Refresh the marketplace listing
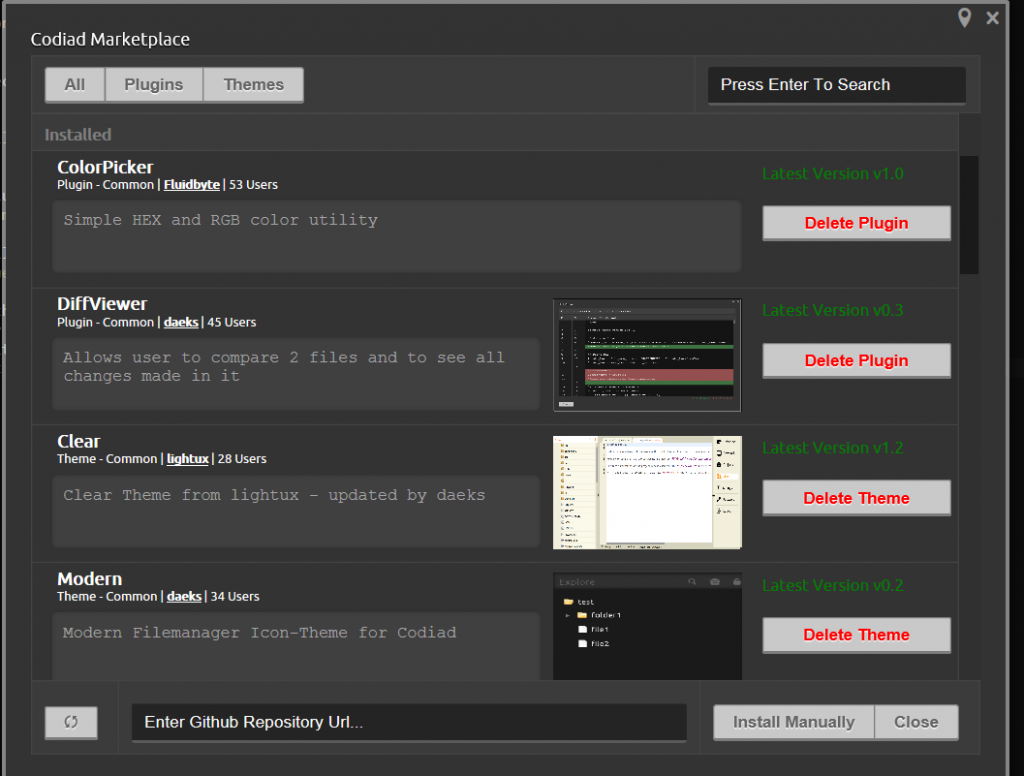 [70, 722]
